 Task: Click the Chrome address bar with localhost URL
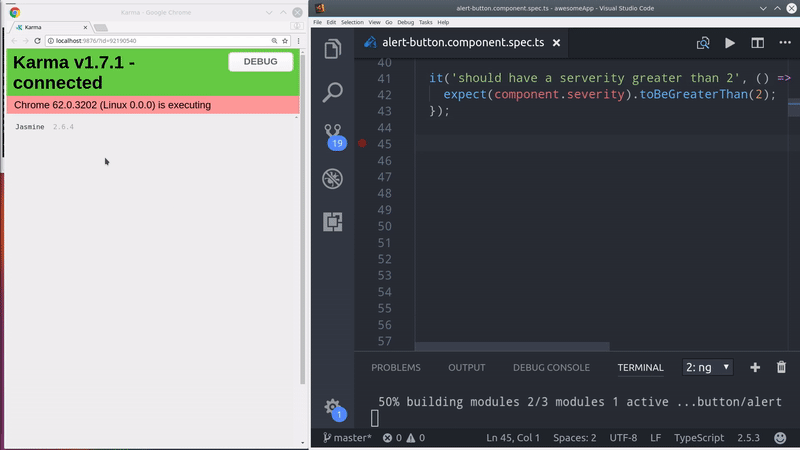pyautogui.click(x=150, y=41)
